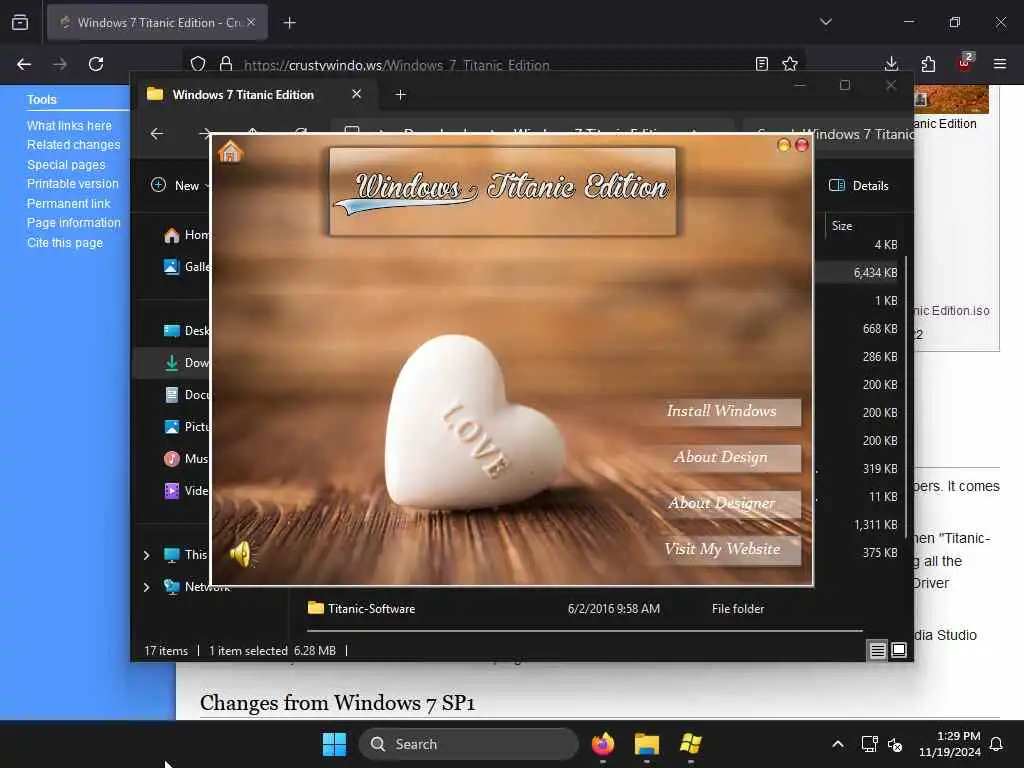Open Firefox downloads panel

coord(891,64)
